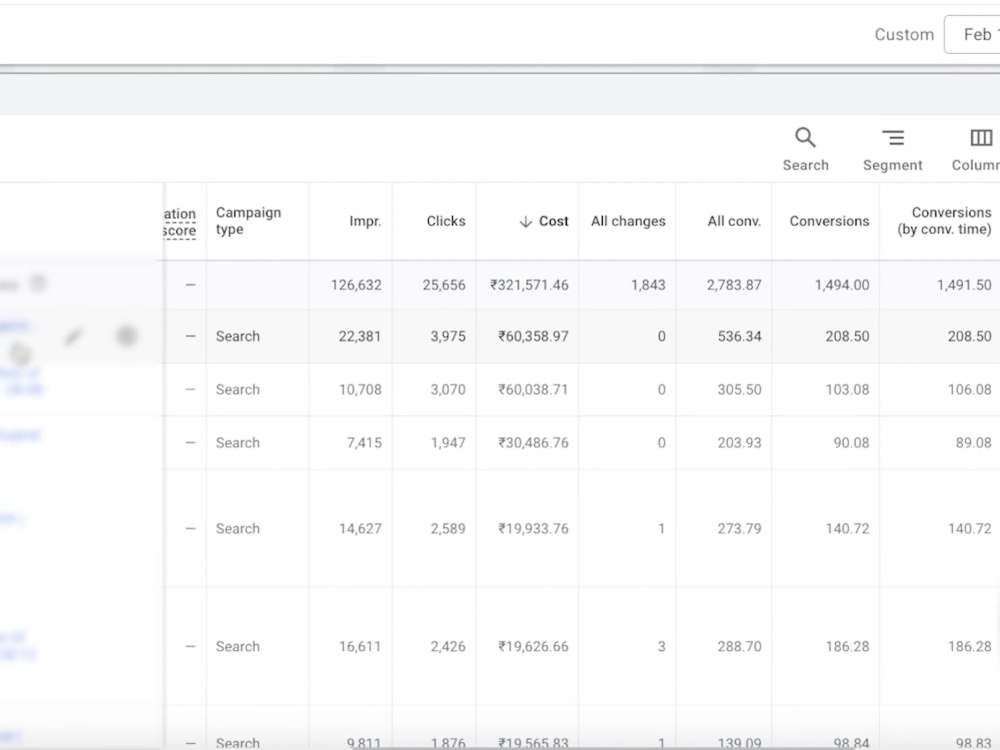Select conversions by time cell 106.08
Viewport: 1000px width, 750px height.
[x=969, y=390]
